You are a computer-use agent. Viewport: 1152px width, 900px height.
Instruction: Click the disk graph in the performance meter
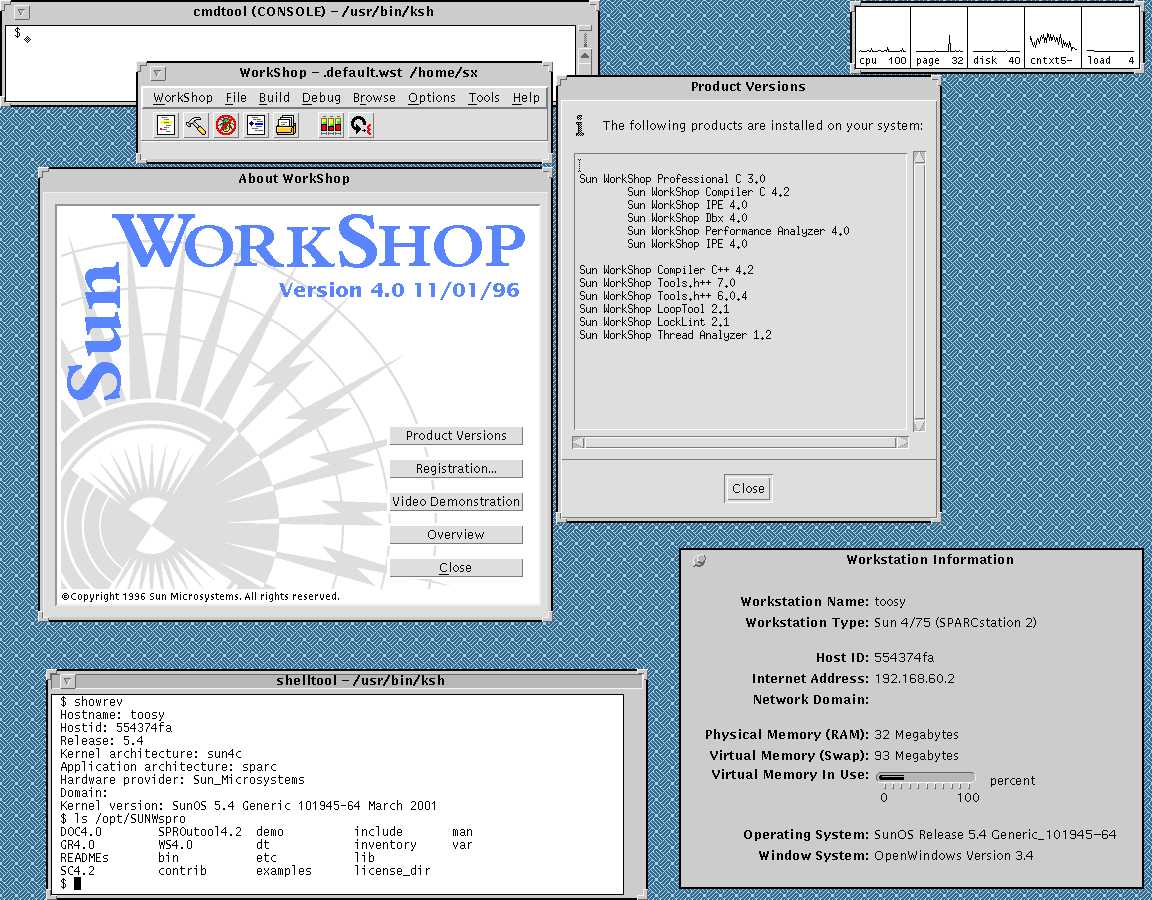996,37
